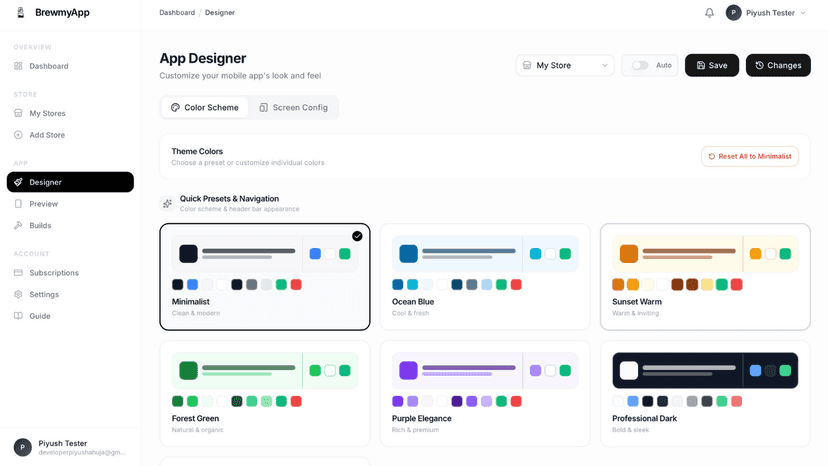Image resolution: width=828 pixels, height=466 pixels.
Task: Click the Settings gear icon
Action: (18, 294)
